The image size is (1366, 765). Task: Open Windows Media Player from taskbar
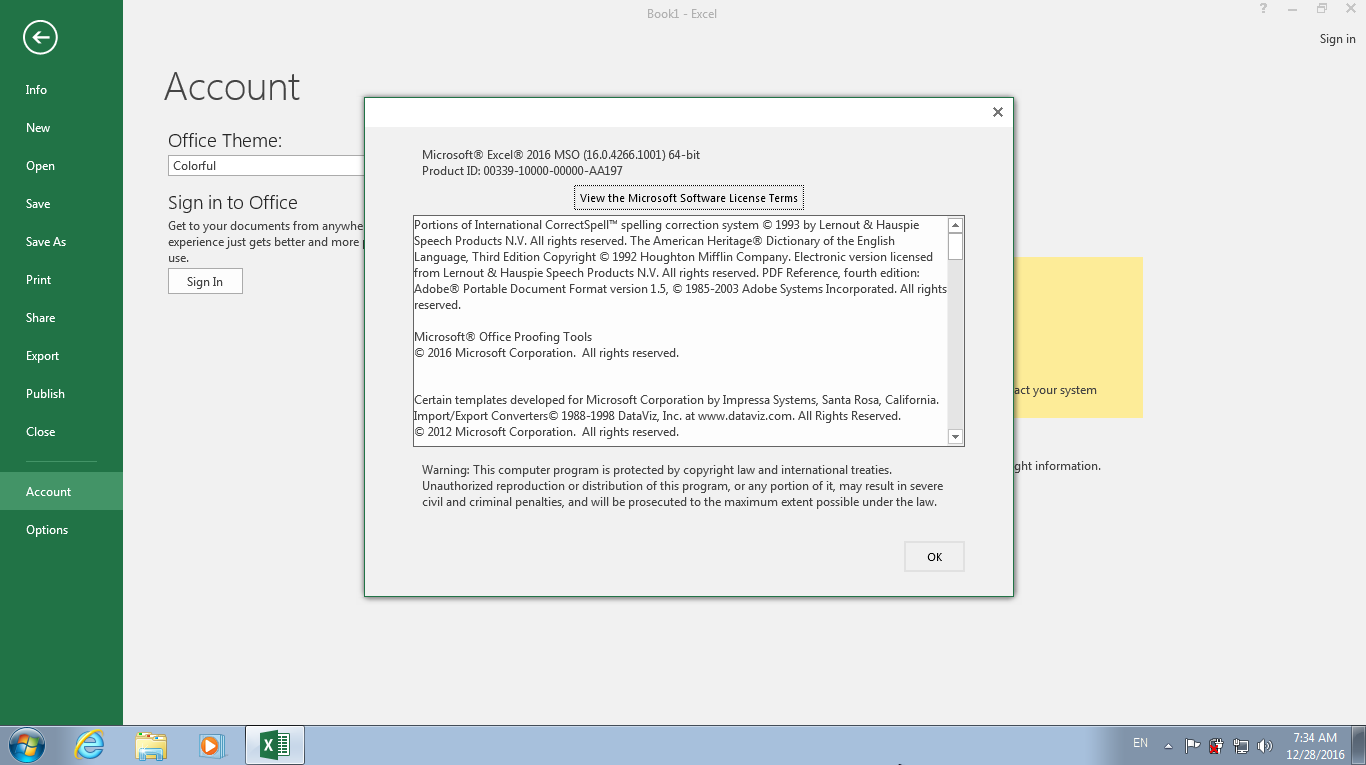point(211,745)
